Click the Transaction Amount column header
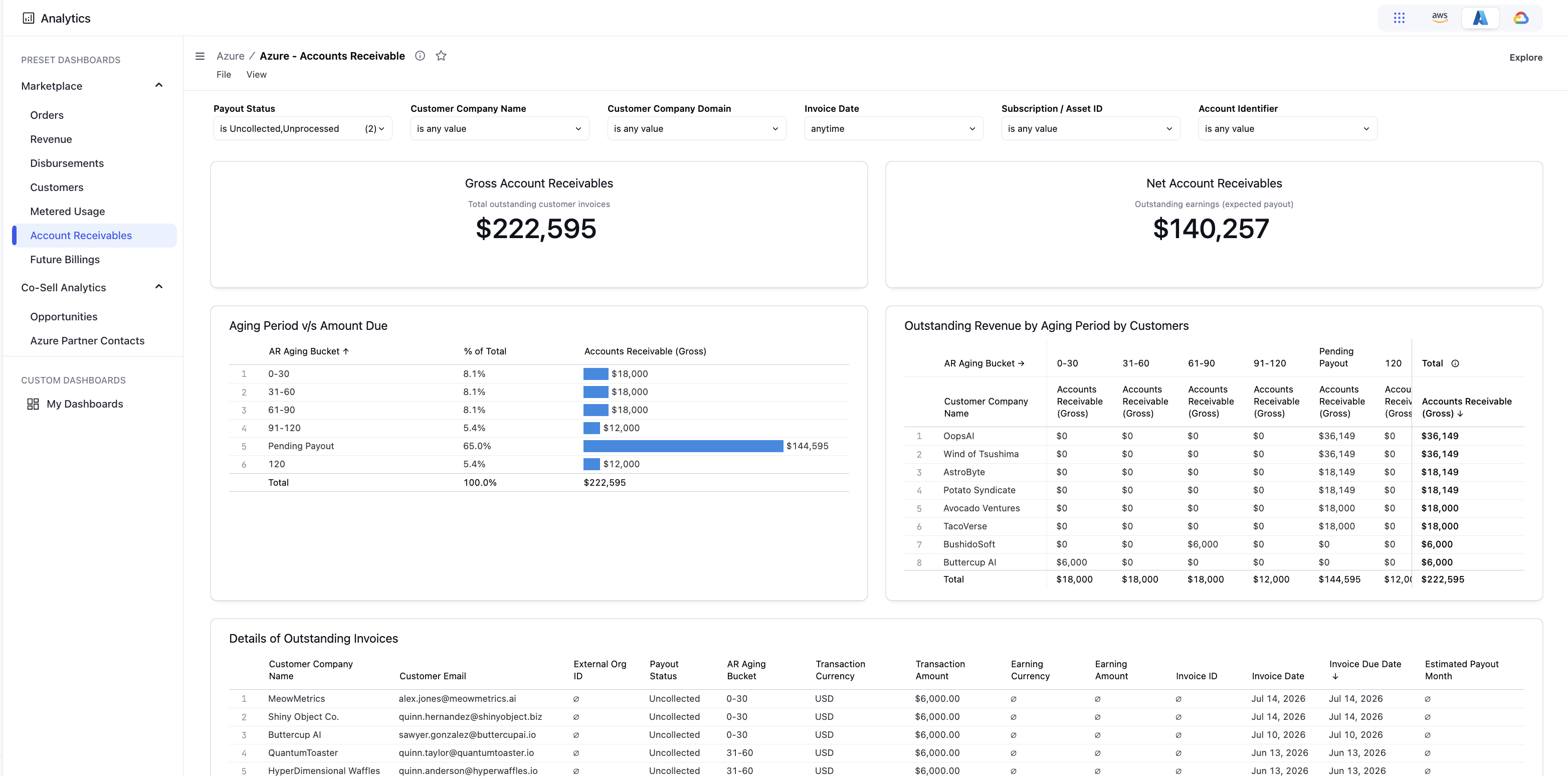Image resolution: width=1568 pixels, height=776 pixels. coord(940,670)
